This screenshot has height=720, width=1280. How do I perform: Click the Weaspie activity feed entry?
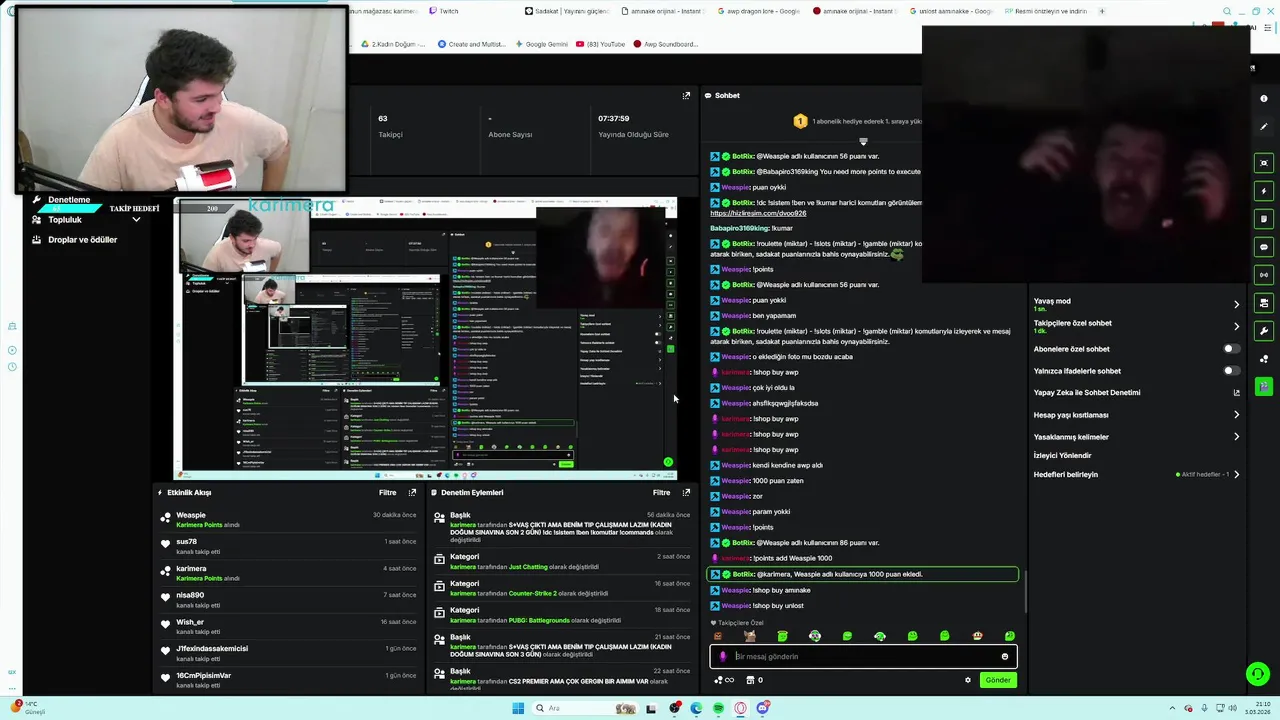click(x=290, y=519)
